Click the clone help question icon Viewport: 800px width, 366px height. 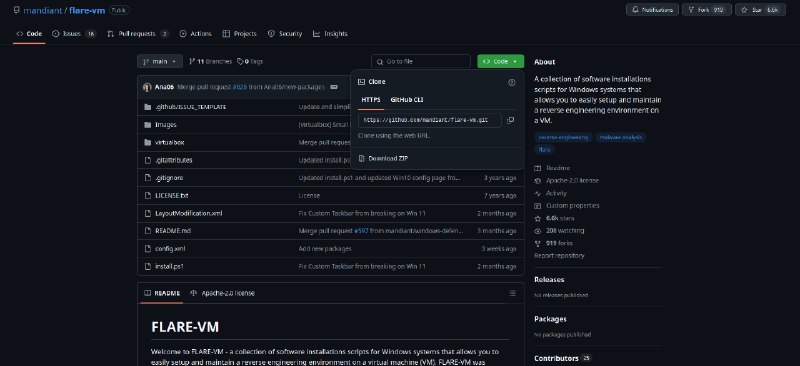tap(512, 82)
